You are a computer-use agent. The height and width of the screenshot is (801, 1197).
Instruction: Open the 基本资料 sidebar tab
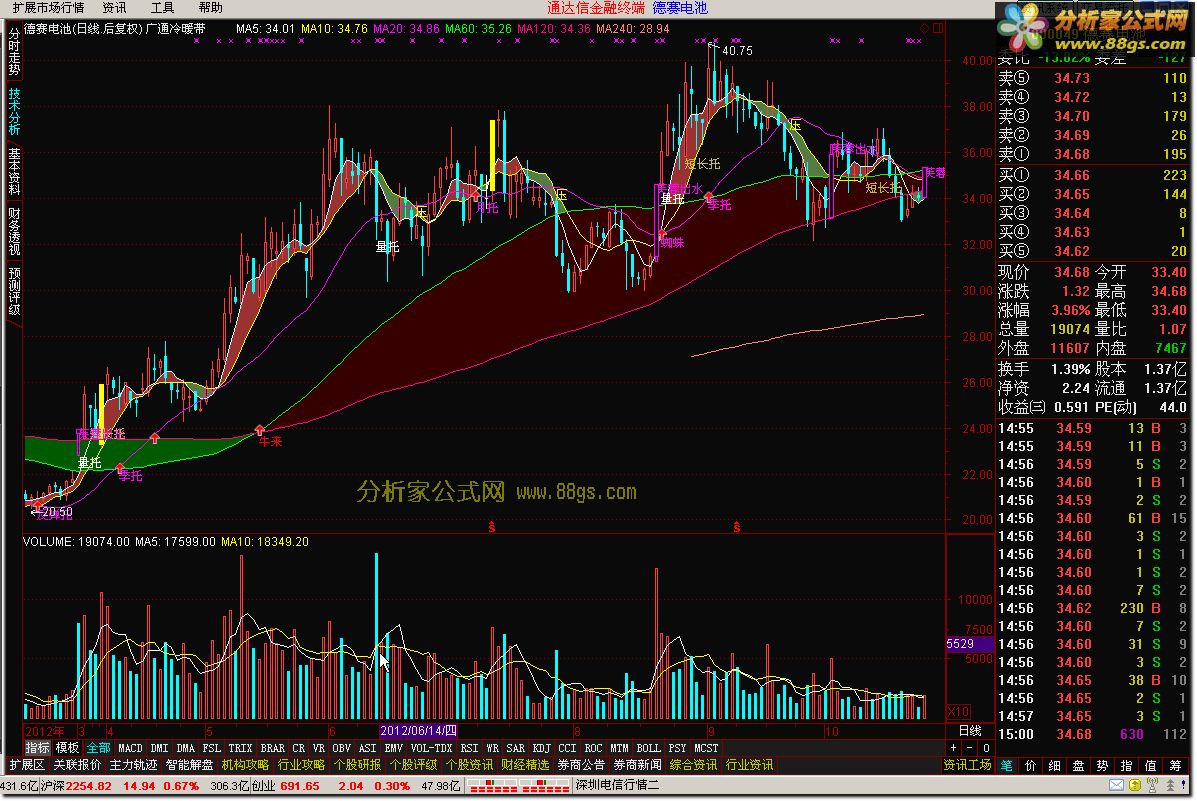pyautogui.click(x=14, y=170)
